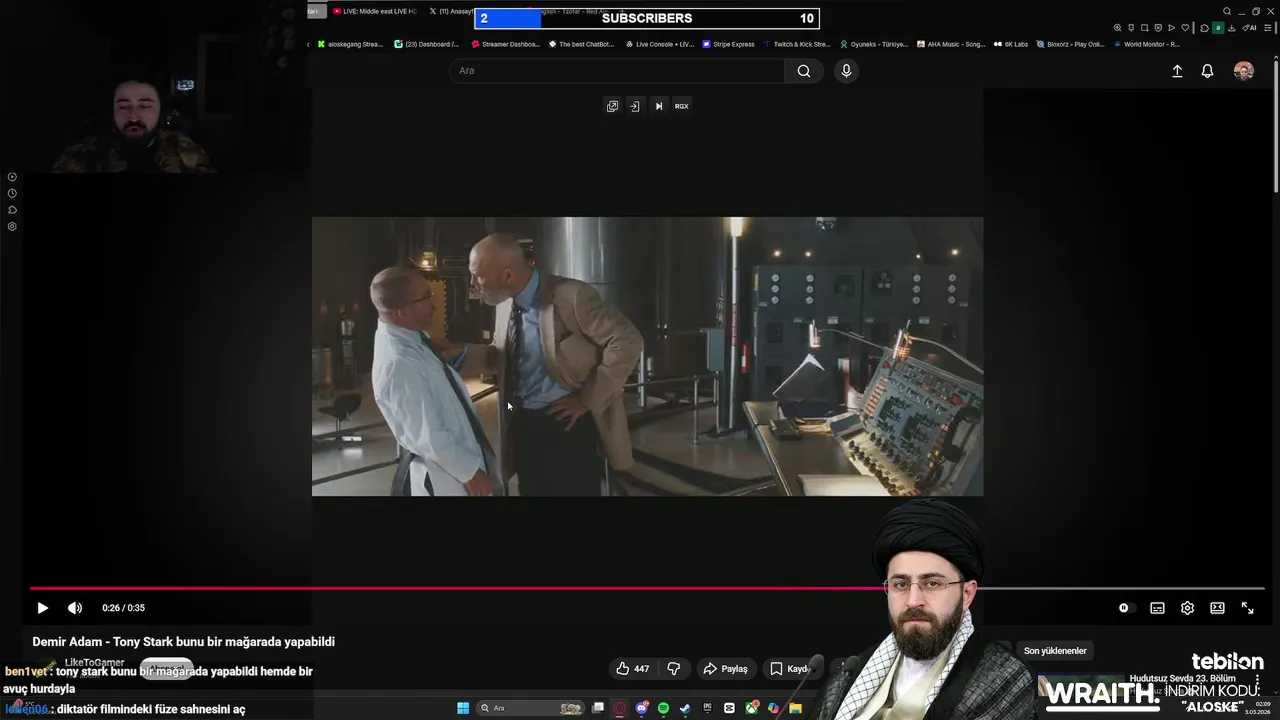Open video player settings gear
Viewport: 1280px width, 720px height.
(1187, 608)
